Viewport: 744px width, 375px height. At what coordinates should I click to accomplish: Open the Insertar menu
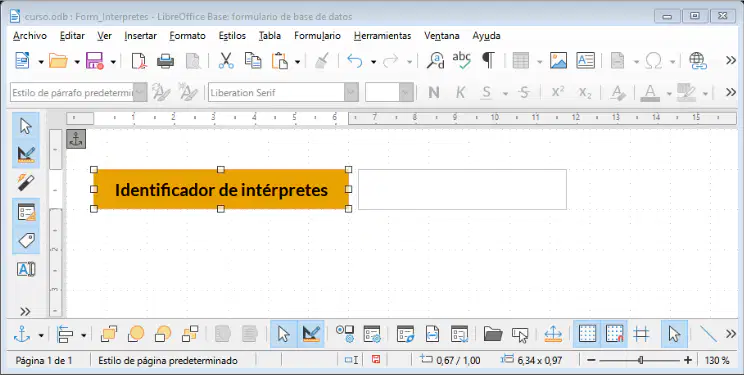coord(140,36)
